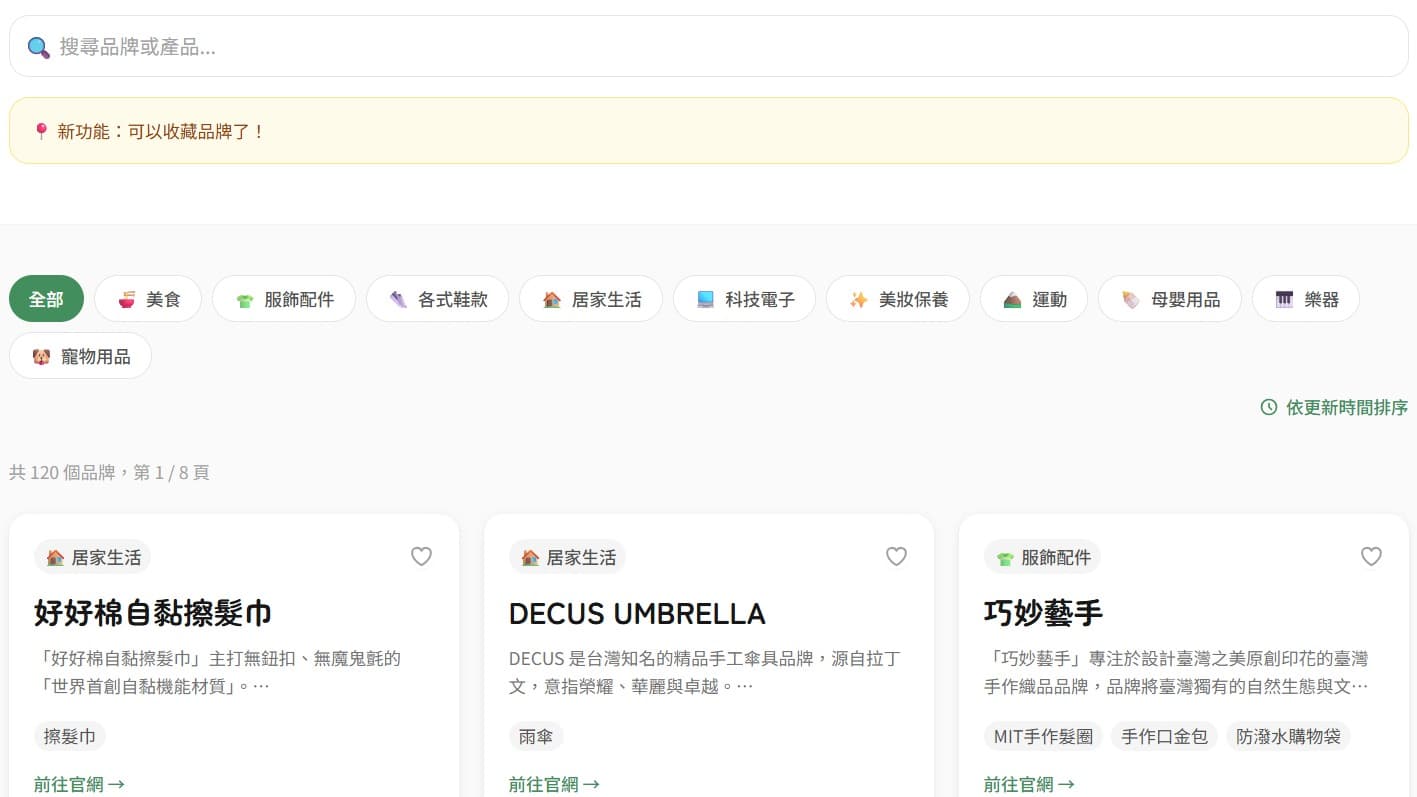
Task: Filter by 各式鞋款 category
Action: pyautogui.click(x=437, y=299)
